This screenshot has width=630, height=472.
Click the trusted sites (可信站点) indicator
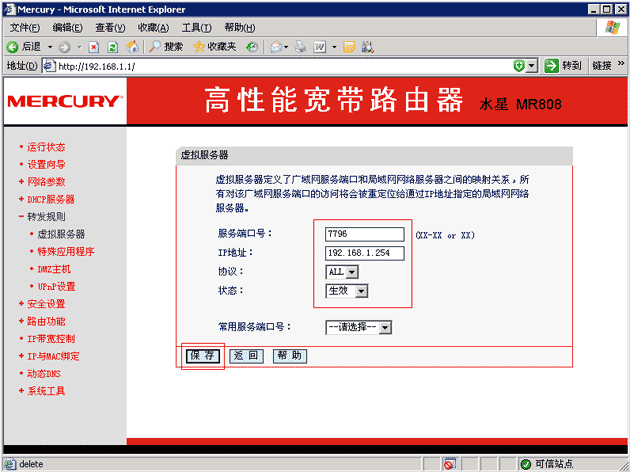(549, 464)
